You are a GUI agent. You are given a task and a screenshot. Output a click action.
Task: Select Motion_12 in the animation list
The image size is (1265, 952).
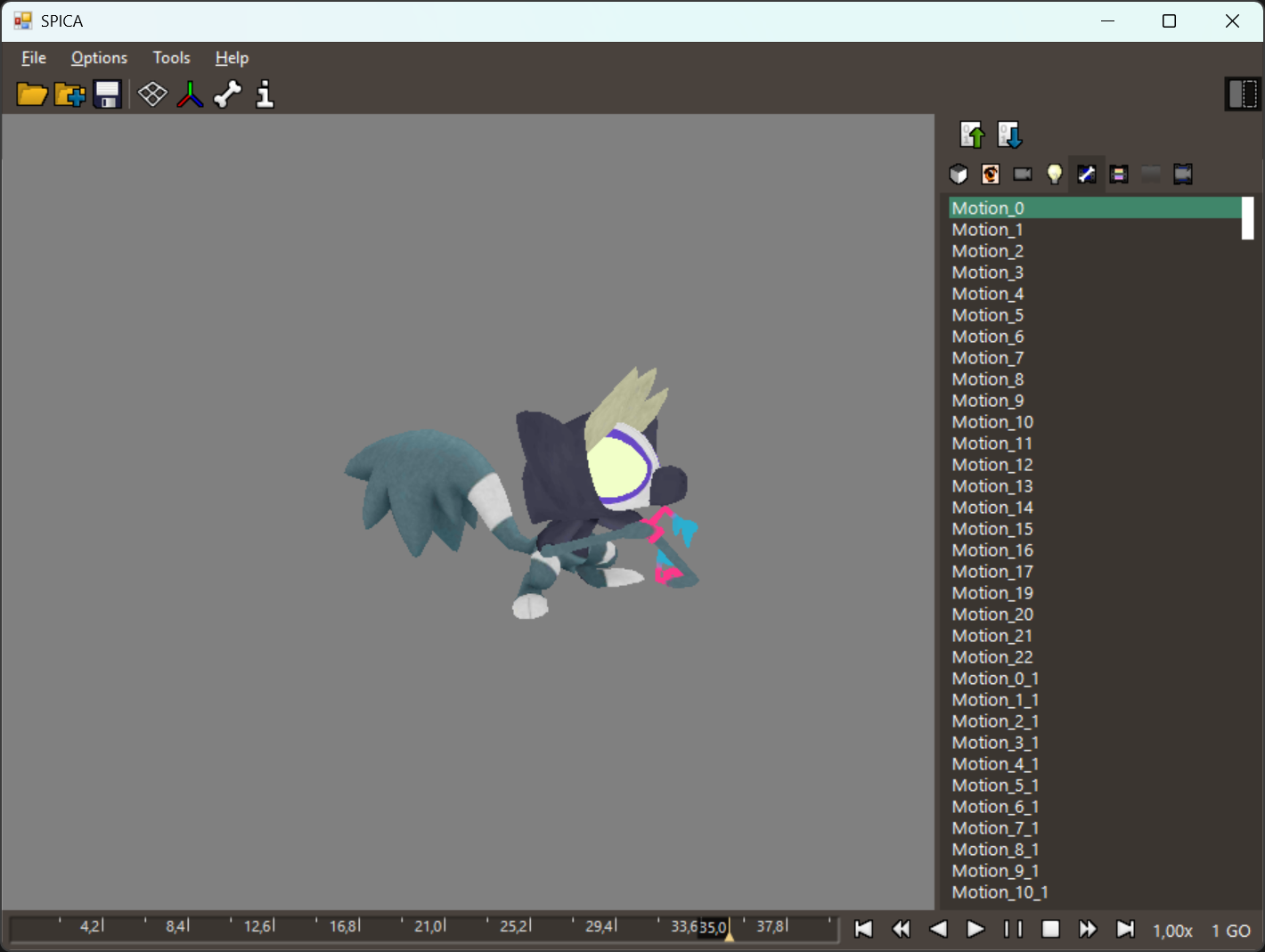click(1095, 464)
